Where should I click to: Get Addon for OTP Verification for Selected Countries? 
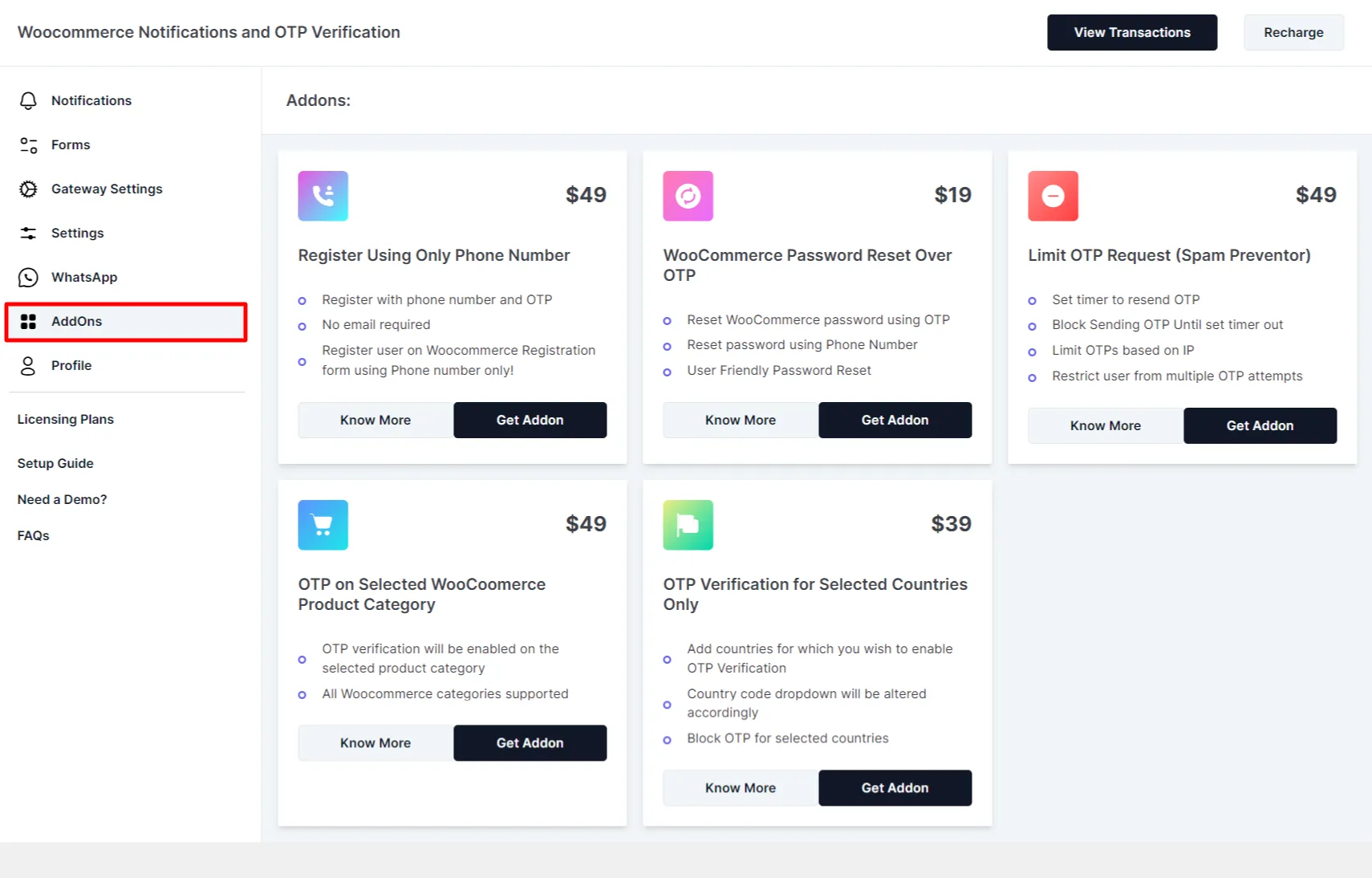click(x=895, y=788)
